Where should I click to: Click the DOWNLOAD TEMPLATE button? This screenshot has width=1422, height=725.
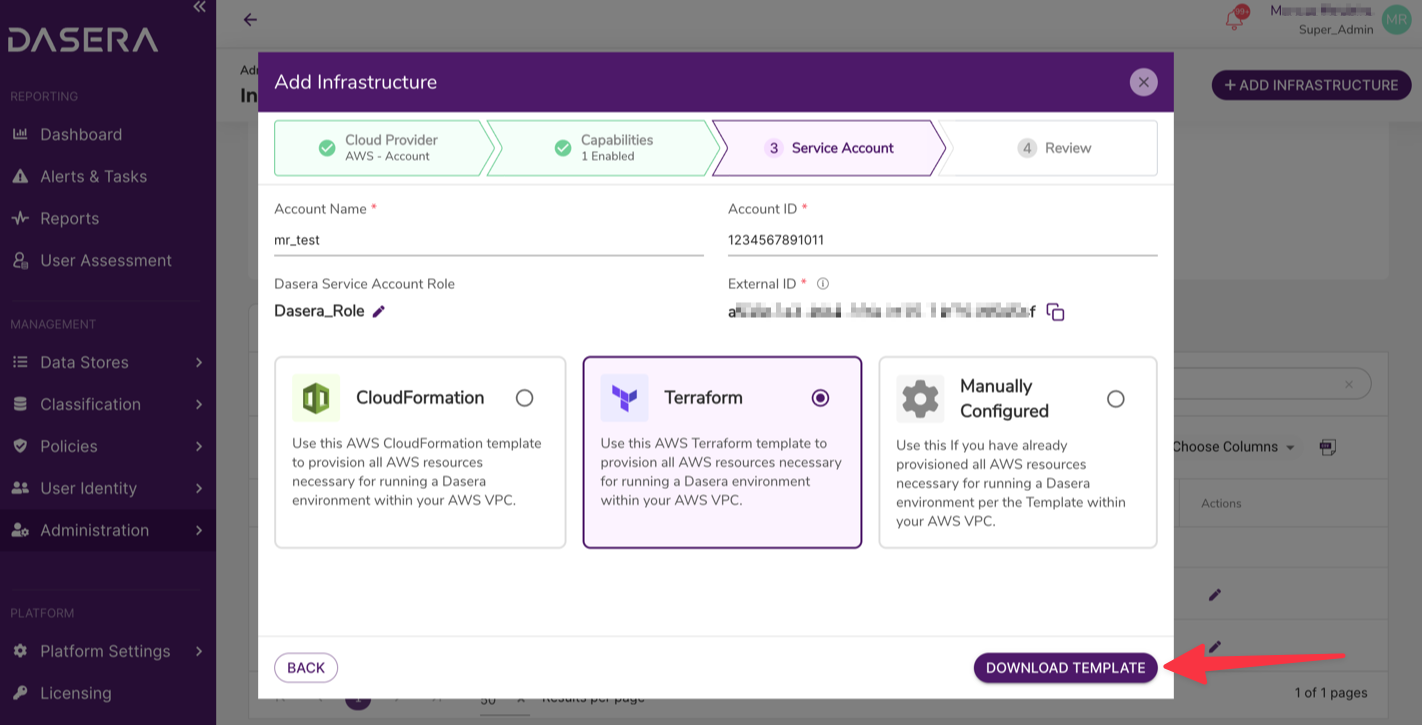click(x=1065, y=667)
